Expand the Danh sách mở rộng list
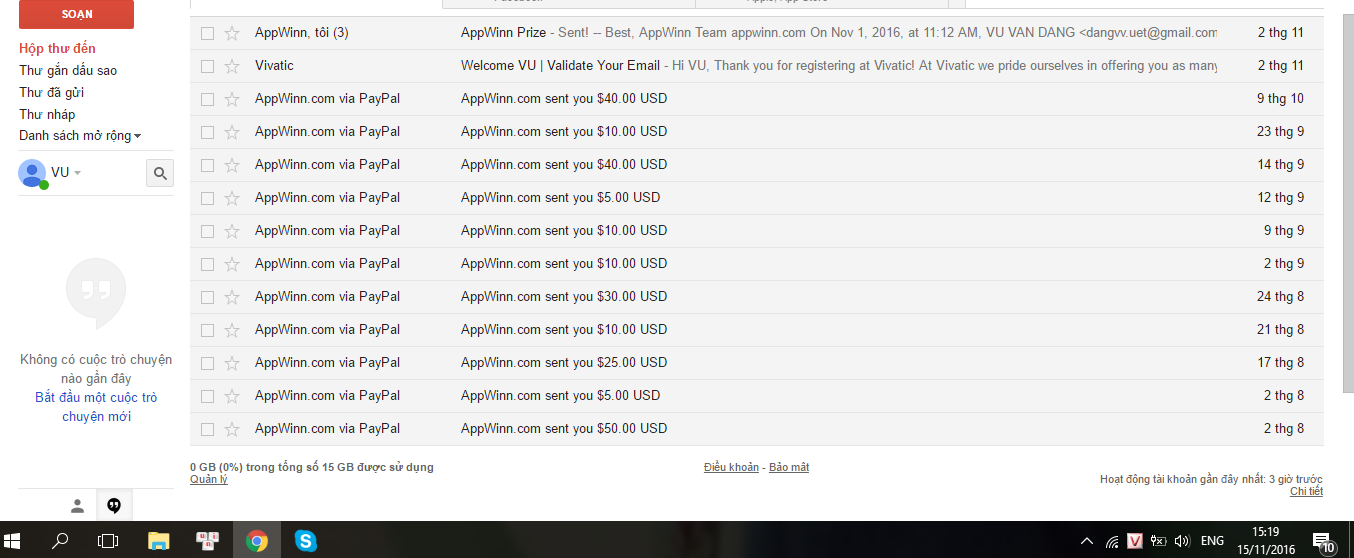Screen dimensions: 1354x558 79,136
